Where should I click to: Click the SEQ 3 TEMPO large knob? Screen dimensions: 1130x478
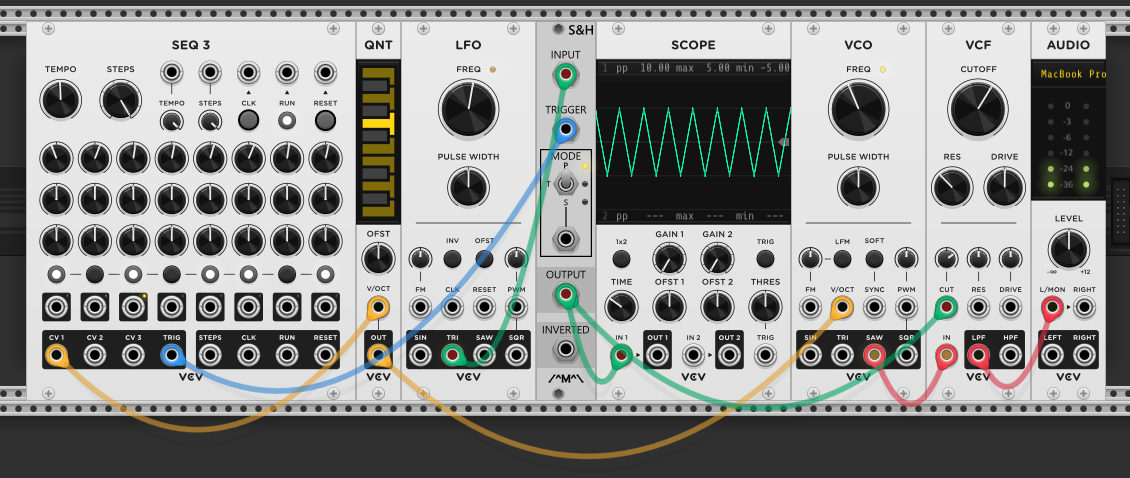61,99
